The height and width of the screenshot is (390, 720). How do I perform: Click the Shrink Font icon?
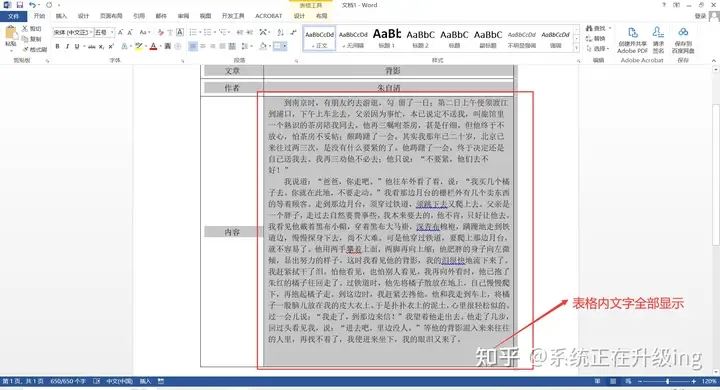[130, 32]
